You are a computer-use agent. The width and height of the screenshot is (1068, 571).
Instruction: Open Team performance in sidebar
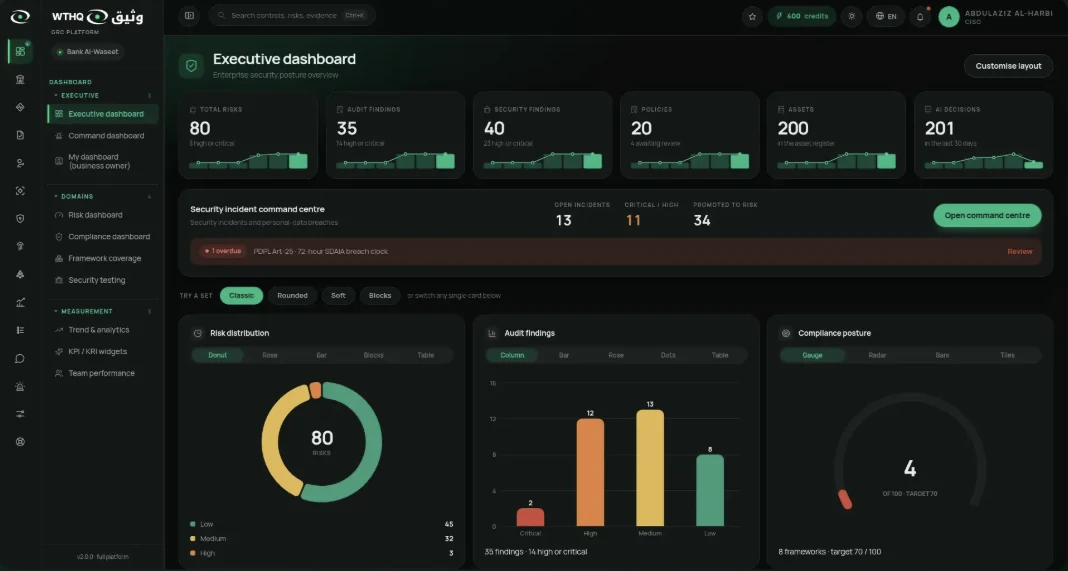coord(103,373)
